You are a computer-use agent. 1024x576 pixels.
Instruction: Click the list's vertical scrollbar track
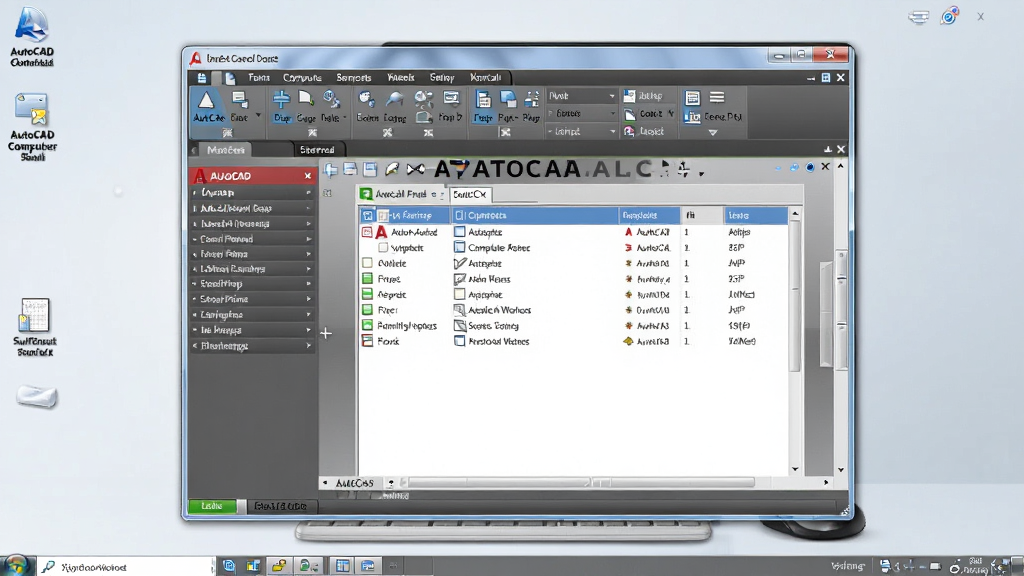pos(795,343)
